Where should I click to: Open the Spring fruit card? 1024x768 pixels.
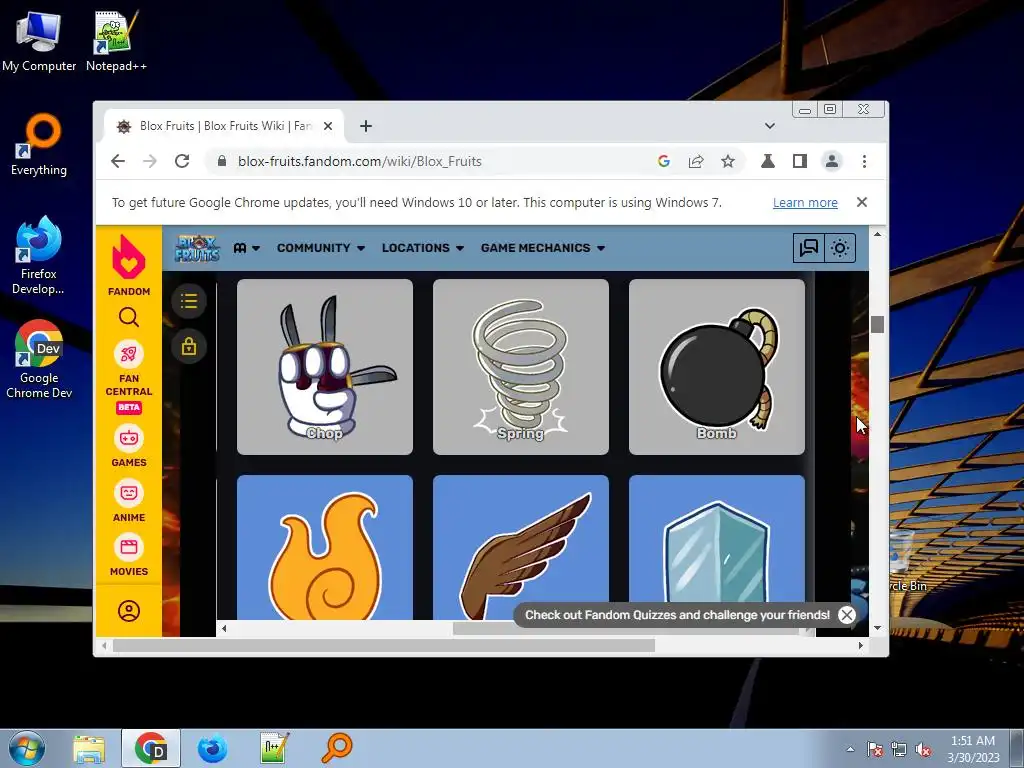point(520,367)
